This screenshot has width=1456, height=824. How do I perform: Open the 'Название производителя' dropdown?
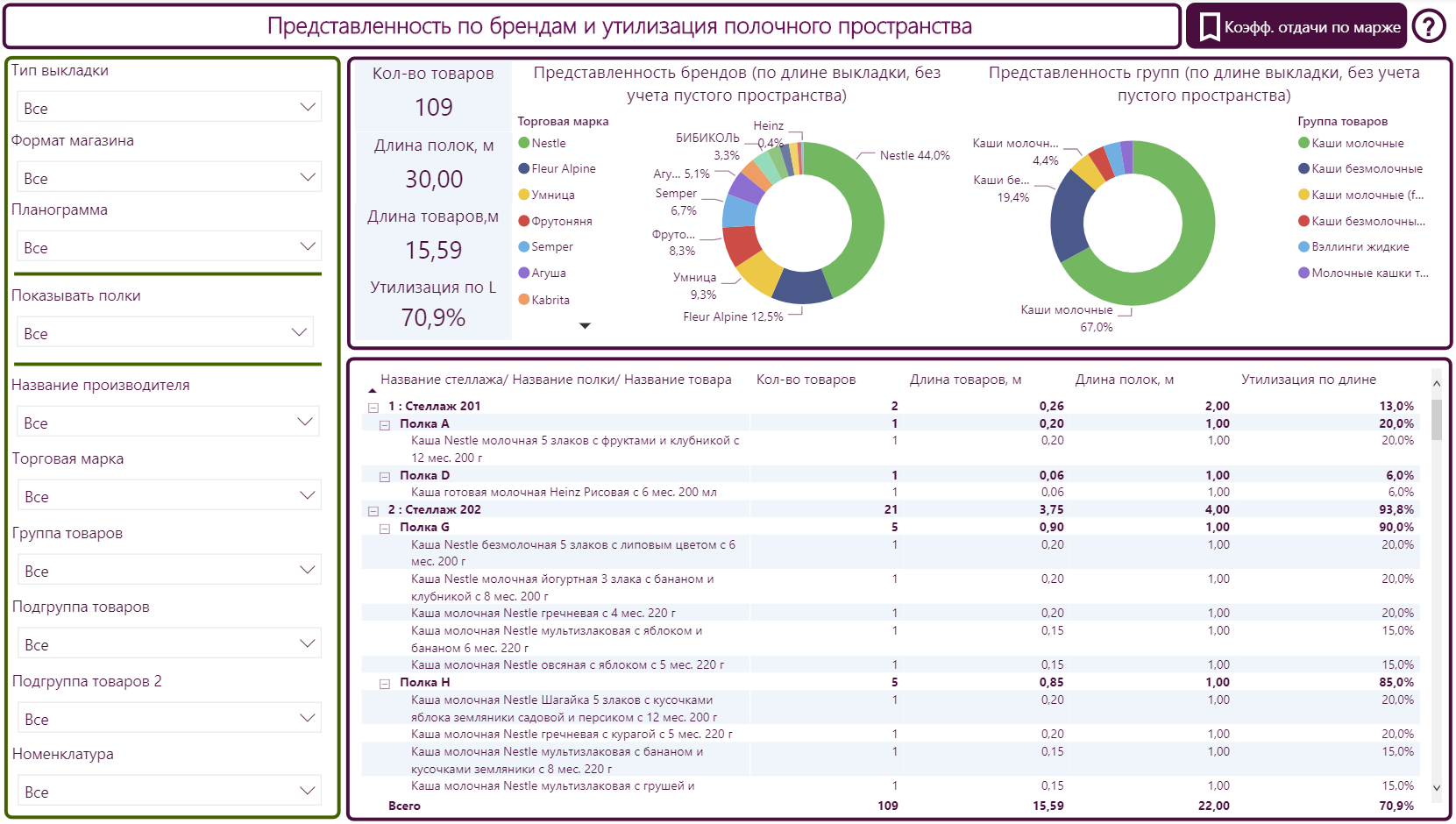(167, 422)
